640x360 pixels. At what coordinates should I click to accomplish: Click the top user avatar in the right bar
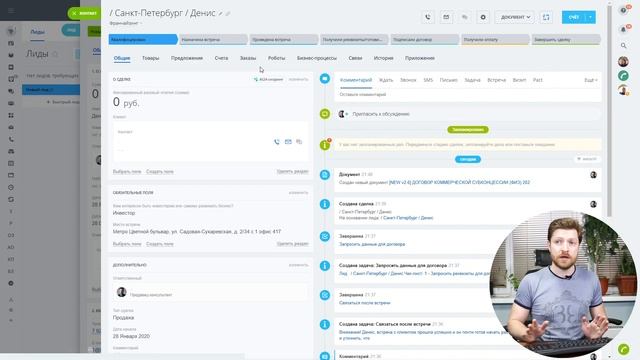(623, 62)
